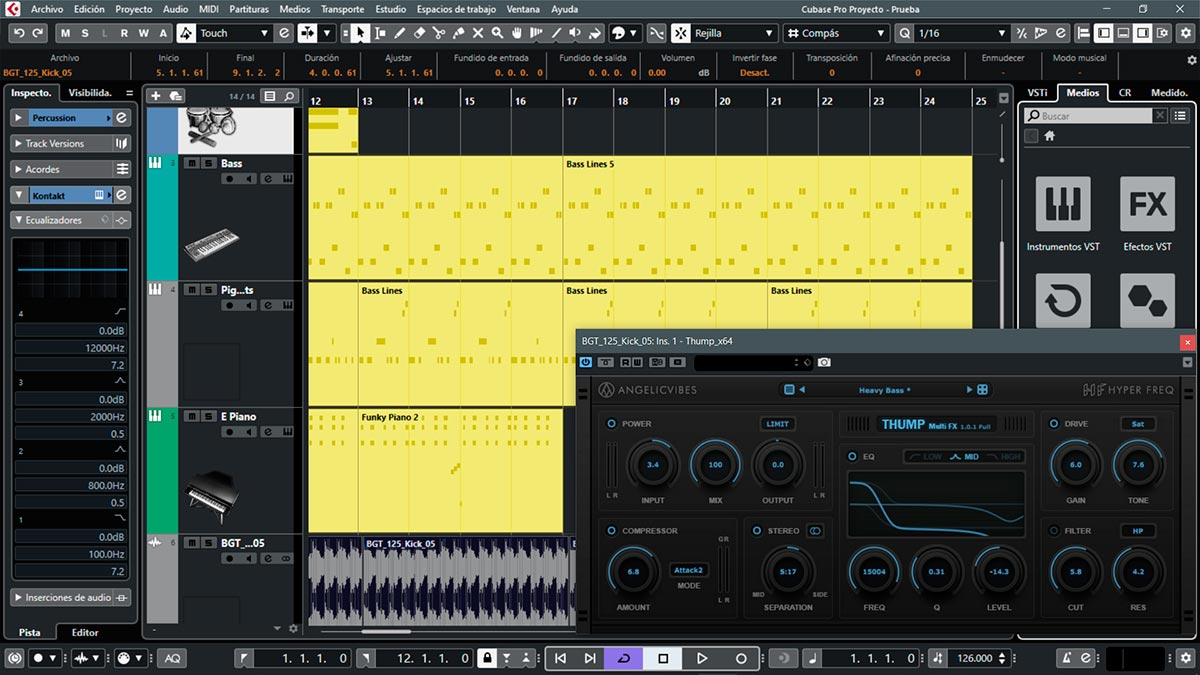Image resolution: width=1200 pixels, height=675 pixels.
Task: Click the Redo arrow icon
Action: pos(38,33)
